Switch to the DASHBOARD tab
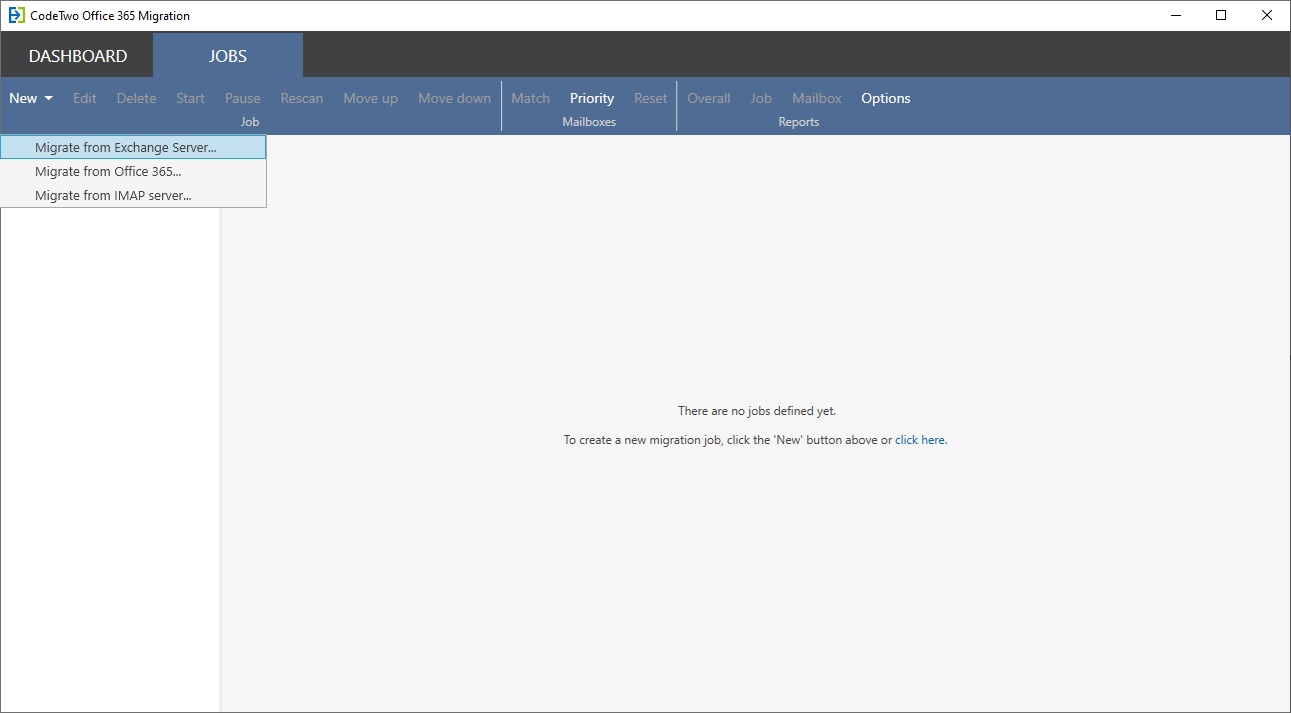 (x=78, y=56)
